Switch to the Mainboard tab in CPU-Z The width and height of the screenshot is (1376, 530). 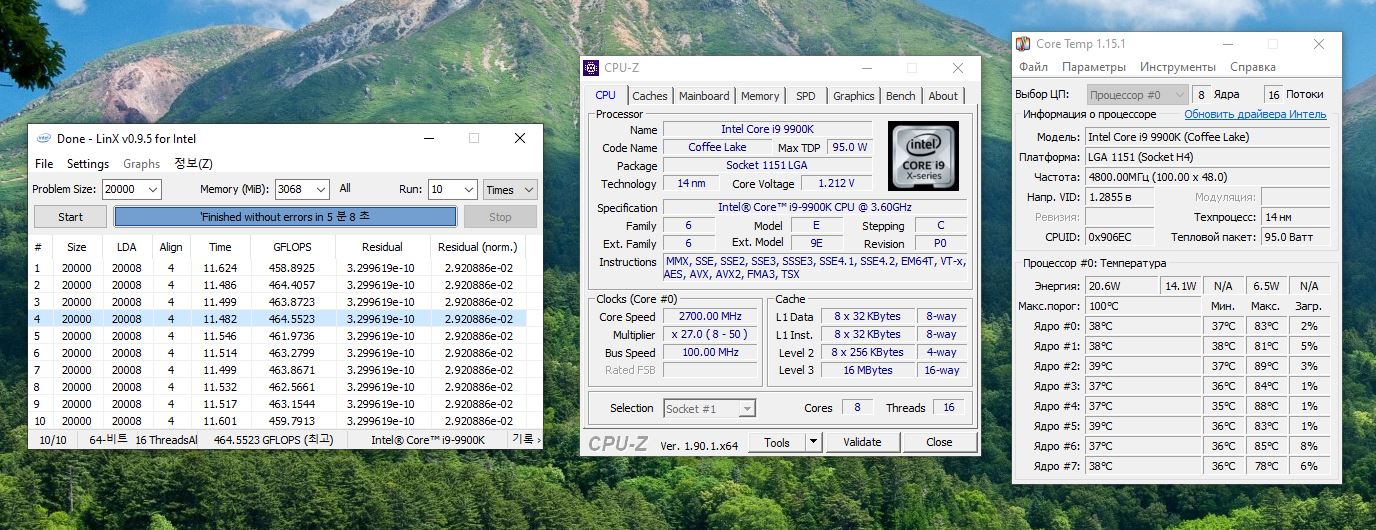704,96
